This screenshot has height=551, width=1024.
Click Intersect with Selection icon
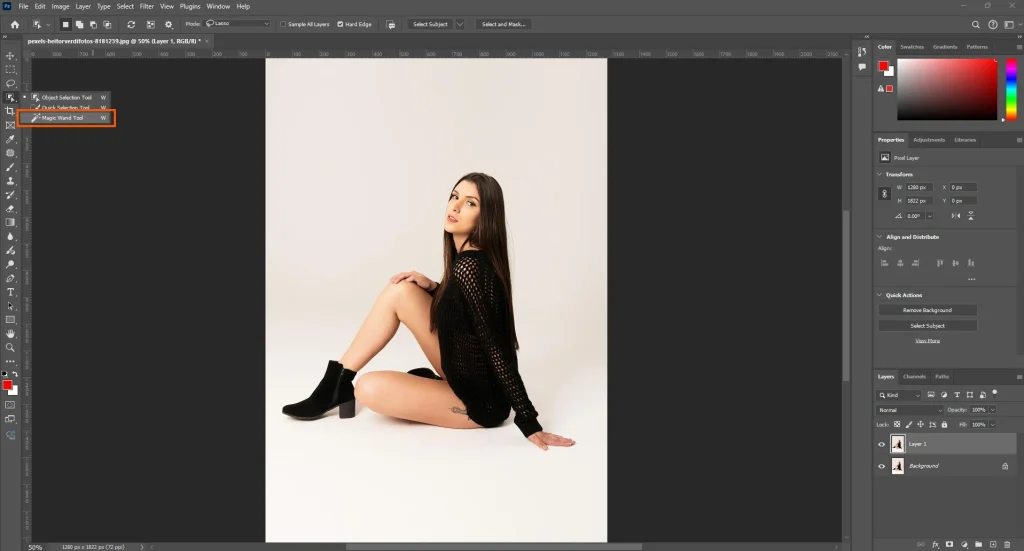point(108,24)
